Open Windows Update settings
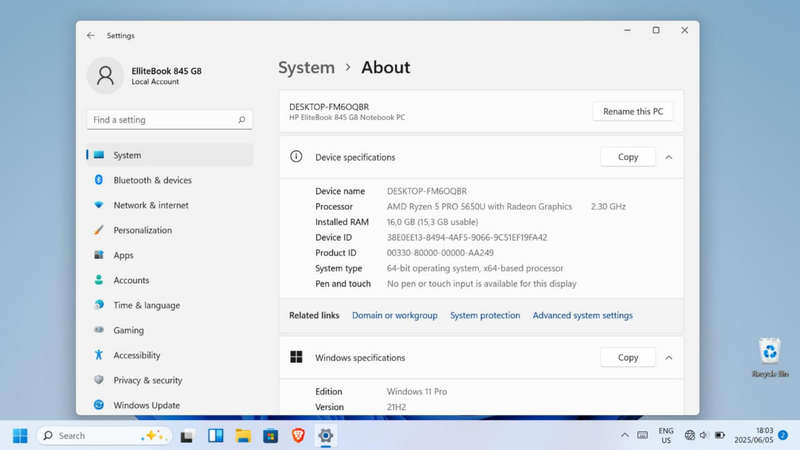The height and width of the screenshot is (450, 800). 169,405
